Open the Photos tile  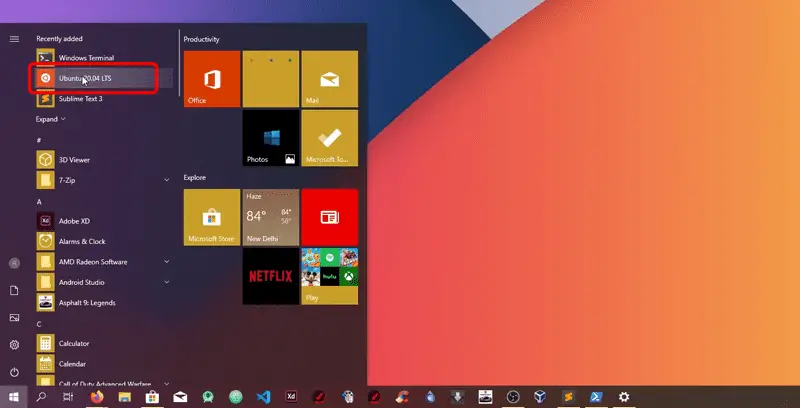coord(270,138)
